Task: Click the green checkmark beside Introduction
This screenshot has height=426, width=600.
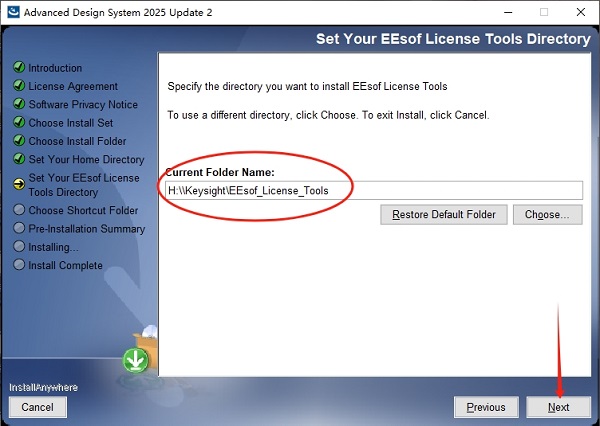Action: [x=19, y=67]
